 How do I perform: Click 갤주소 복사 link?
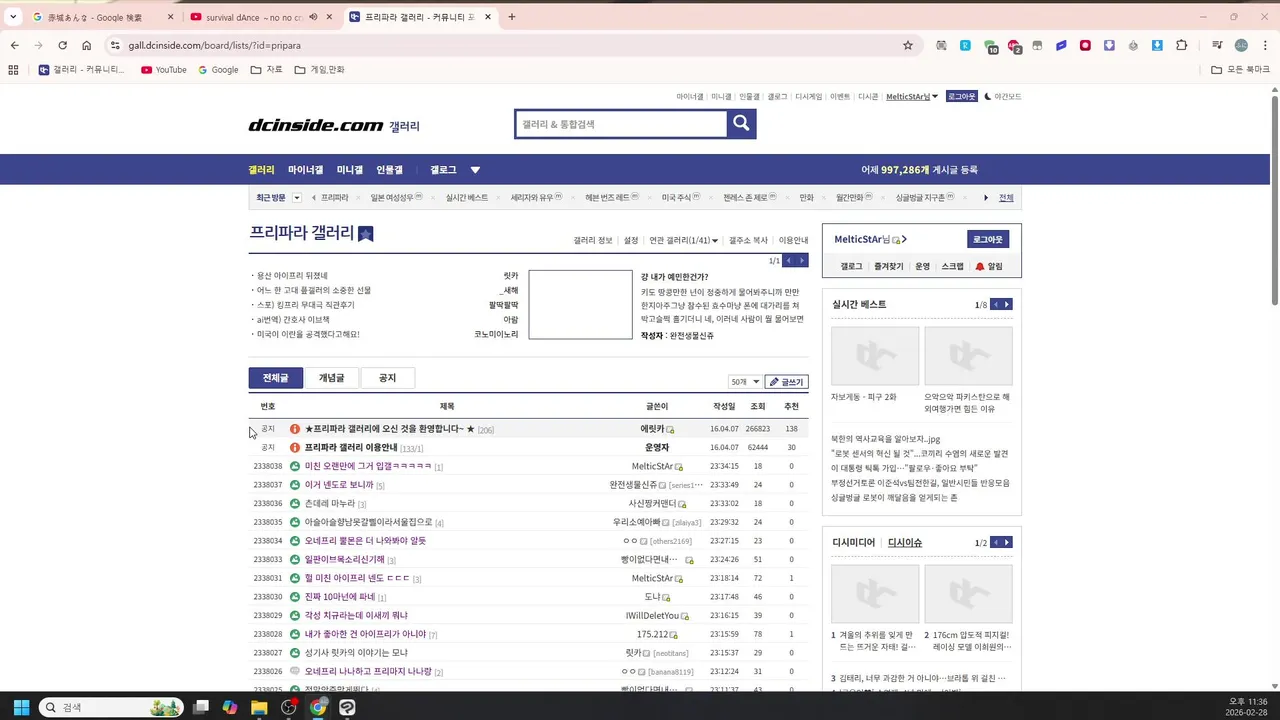click(x=748, y=240)
